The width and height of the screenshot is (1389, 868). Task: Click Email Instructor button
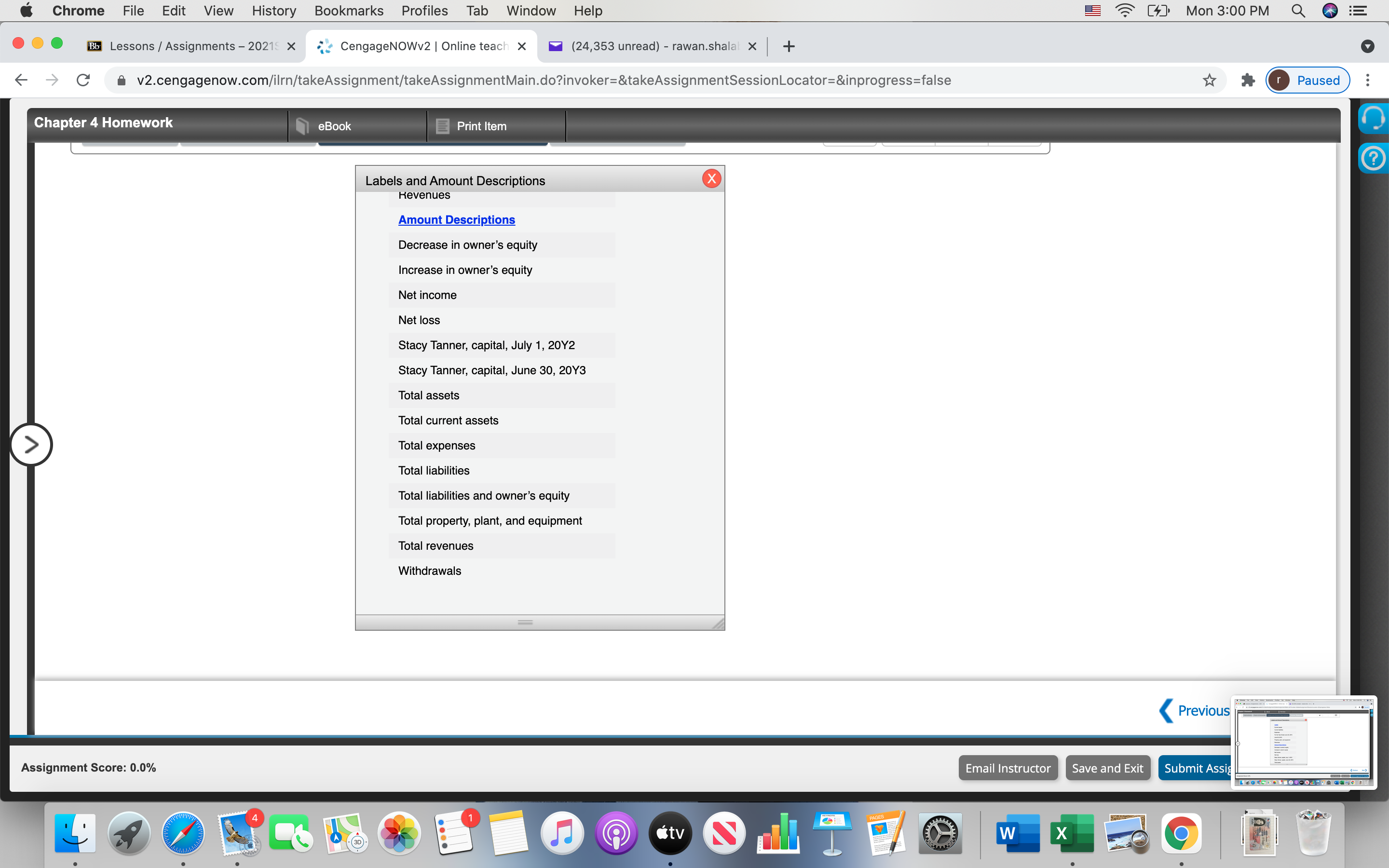pyautogui.click(x=1008, y=768)
